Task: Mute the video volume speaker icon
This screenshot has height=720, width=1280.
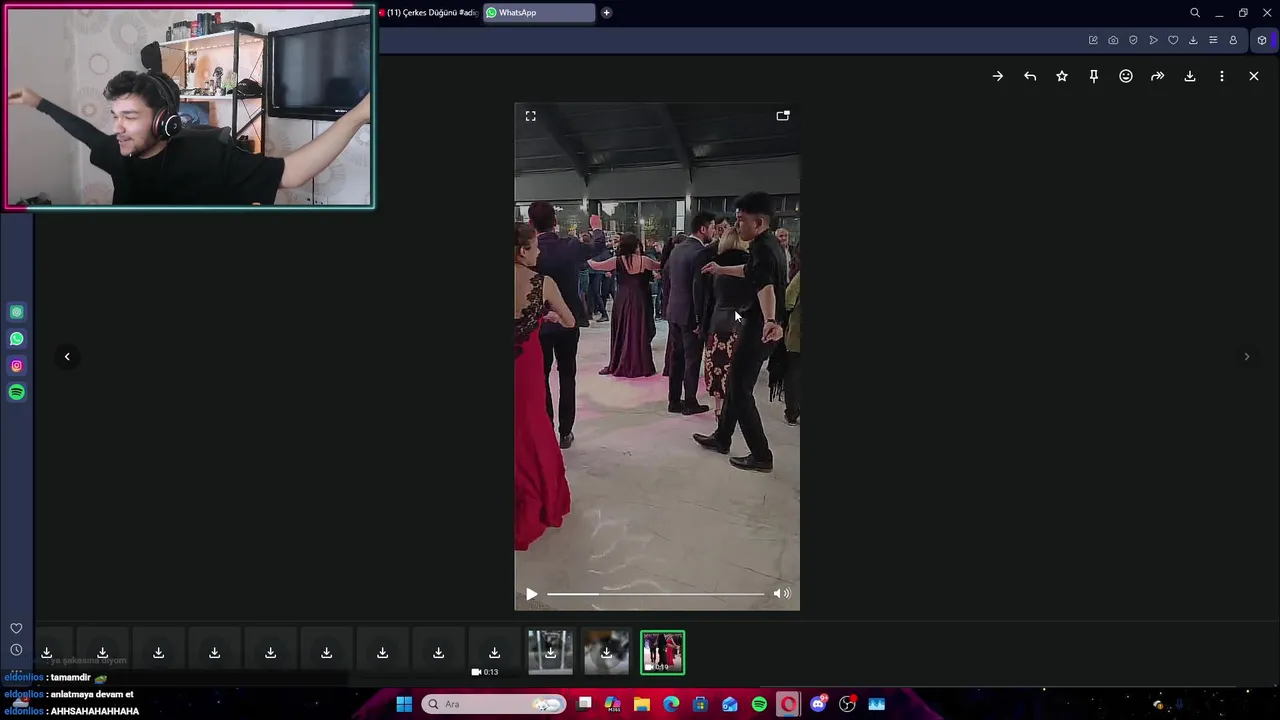Action: click(x=781, y=594)
